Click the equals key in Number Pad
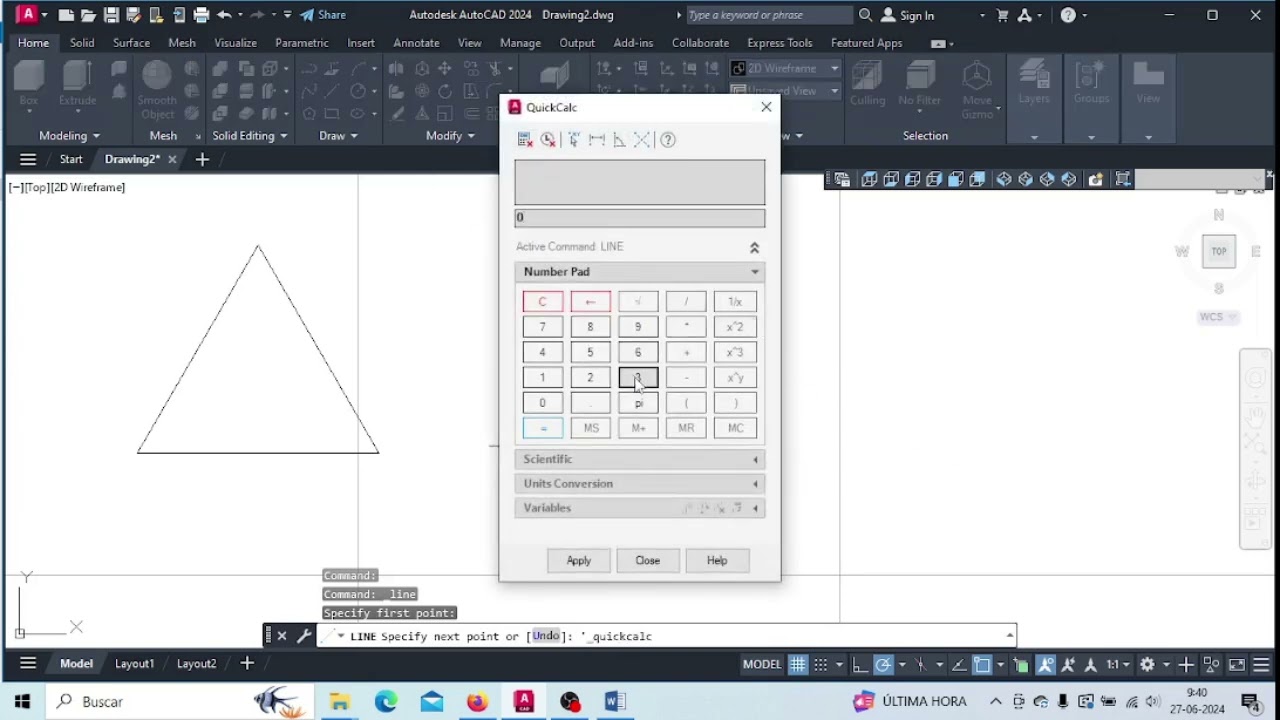Viewport: 1280px width, 720px height. [x=543, y=428]
